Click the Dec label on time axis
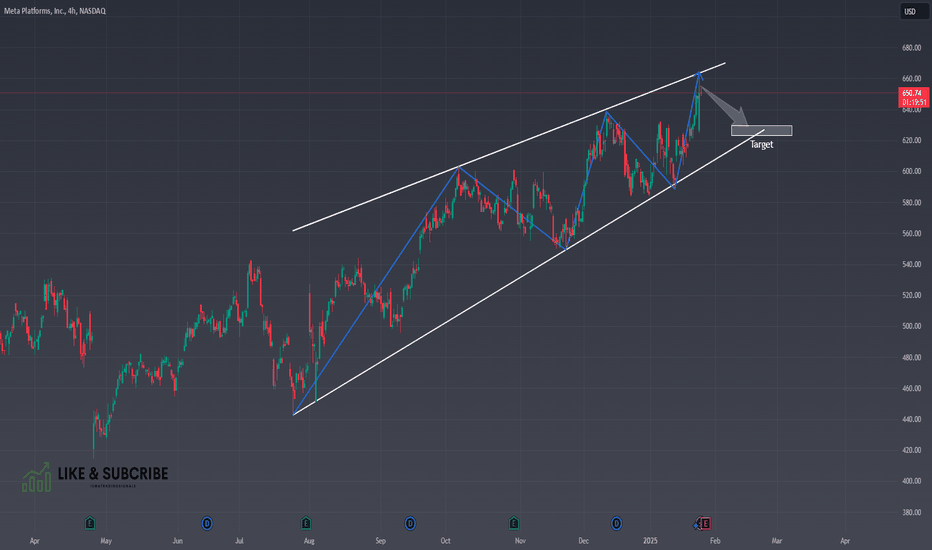Image resolution: width=932 pixels, height=550 pixels. click(x=584, y=541)
